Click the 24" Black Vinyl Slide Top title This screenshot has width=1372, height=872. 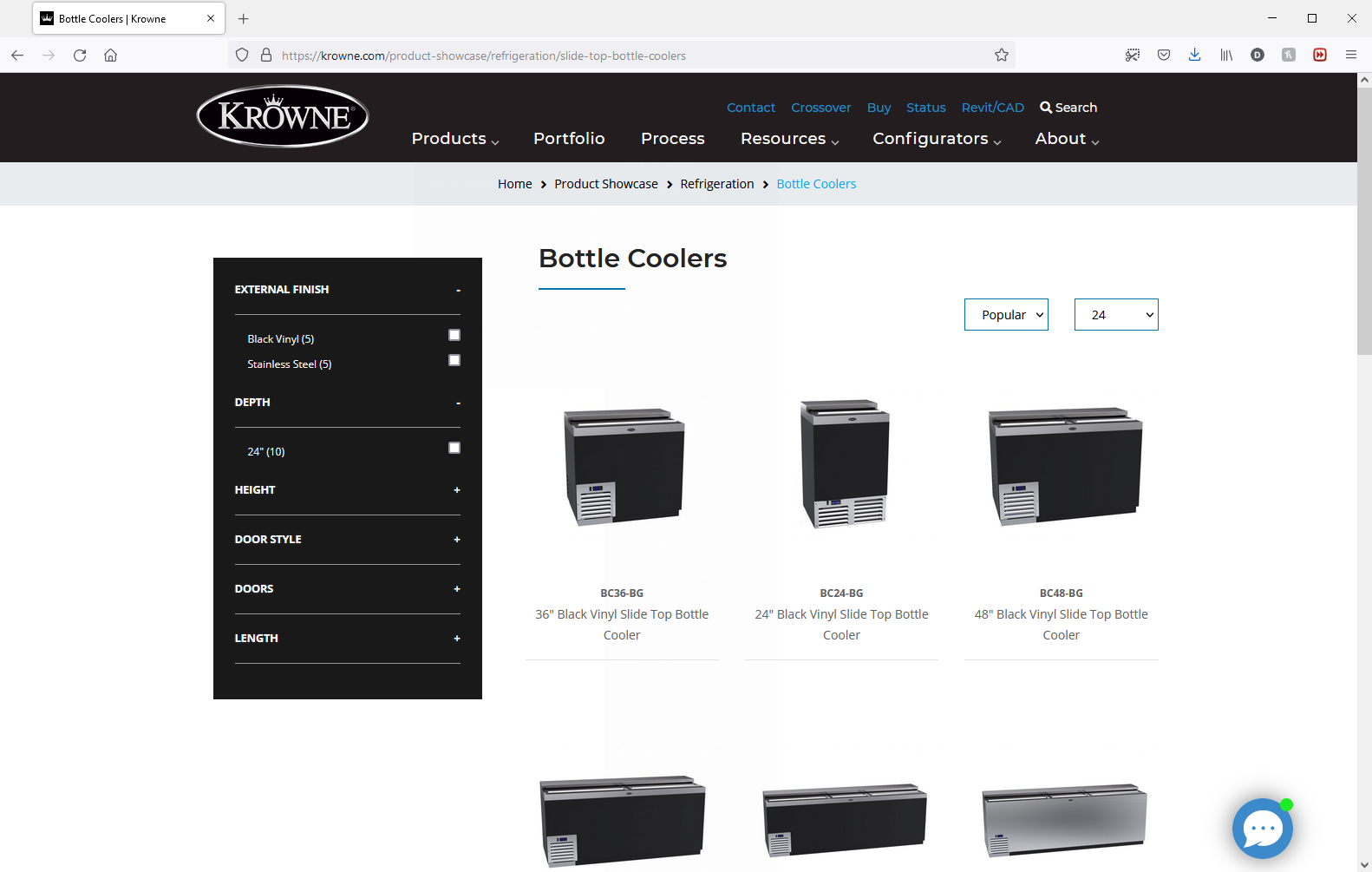tap(841, 625)
